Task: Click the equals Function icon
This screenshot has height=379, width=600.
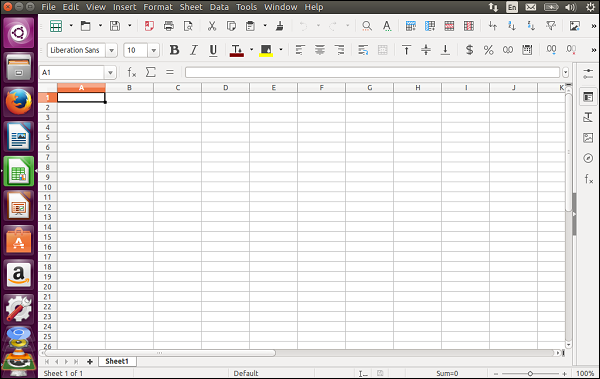Action: tap(170, 72)
